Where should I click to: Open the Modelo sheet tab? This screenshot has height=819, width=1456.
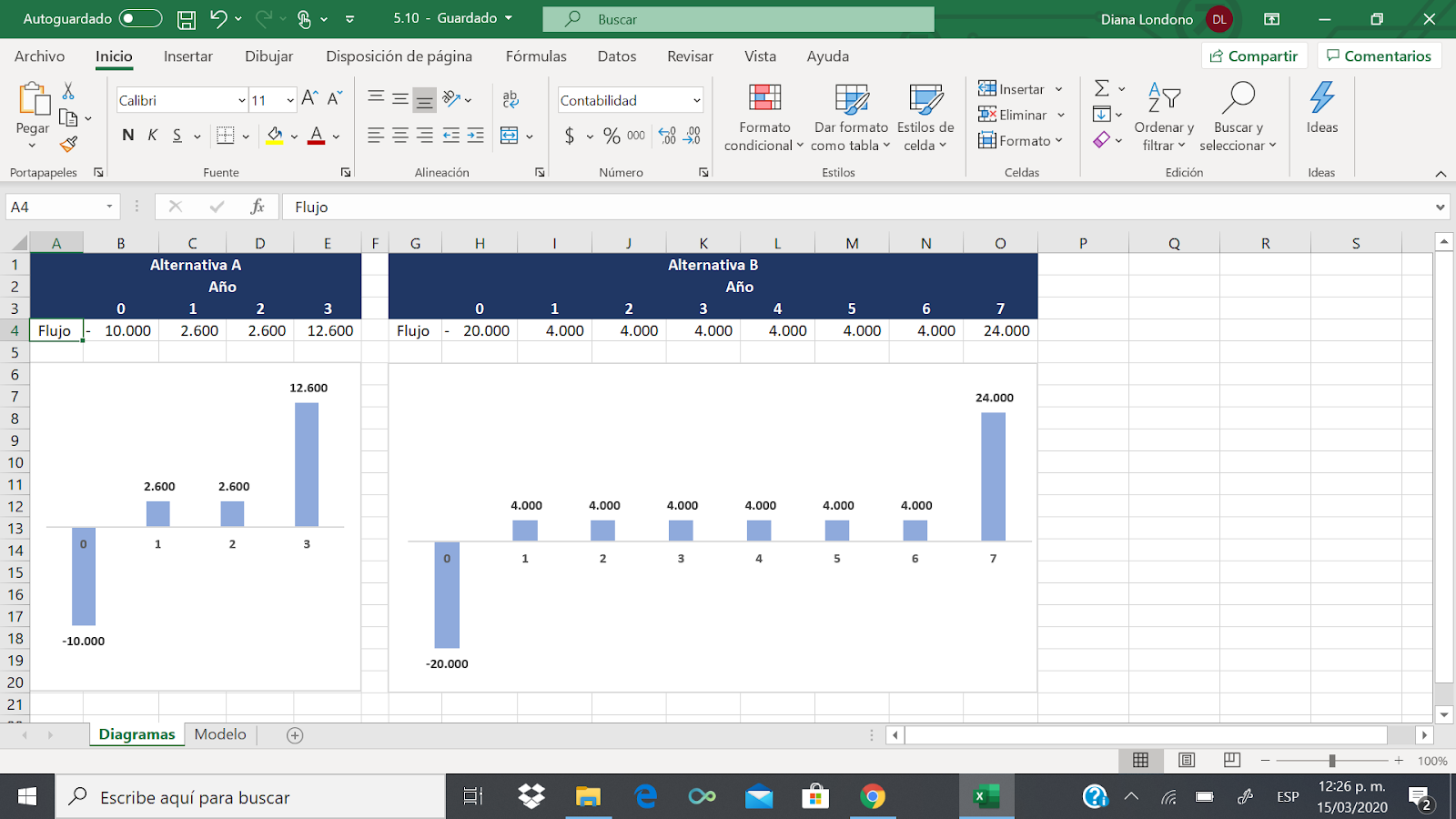219,733
